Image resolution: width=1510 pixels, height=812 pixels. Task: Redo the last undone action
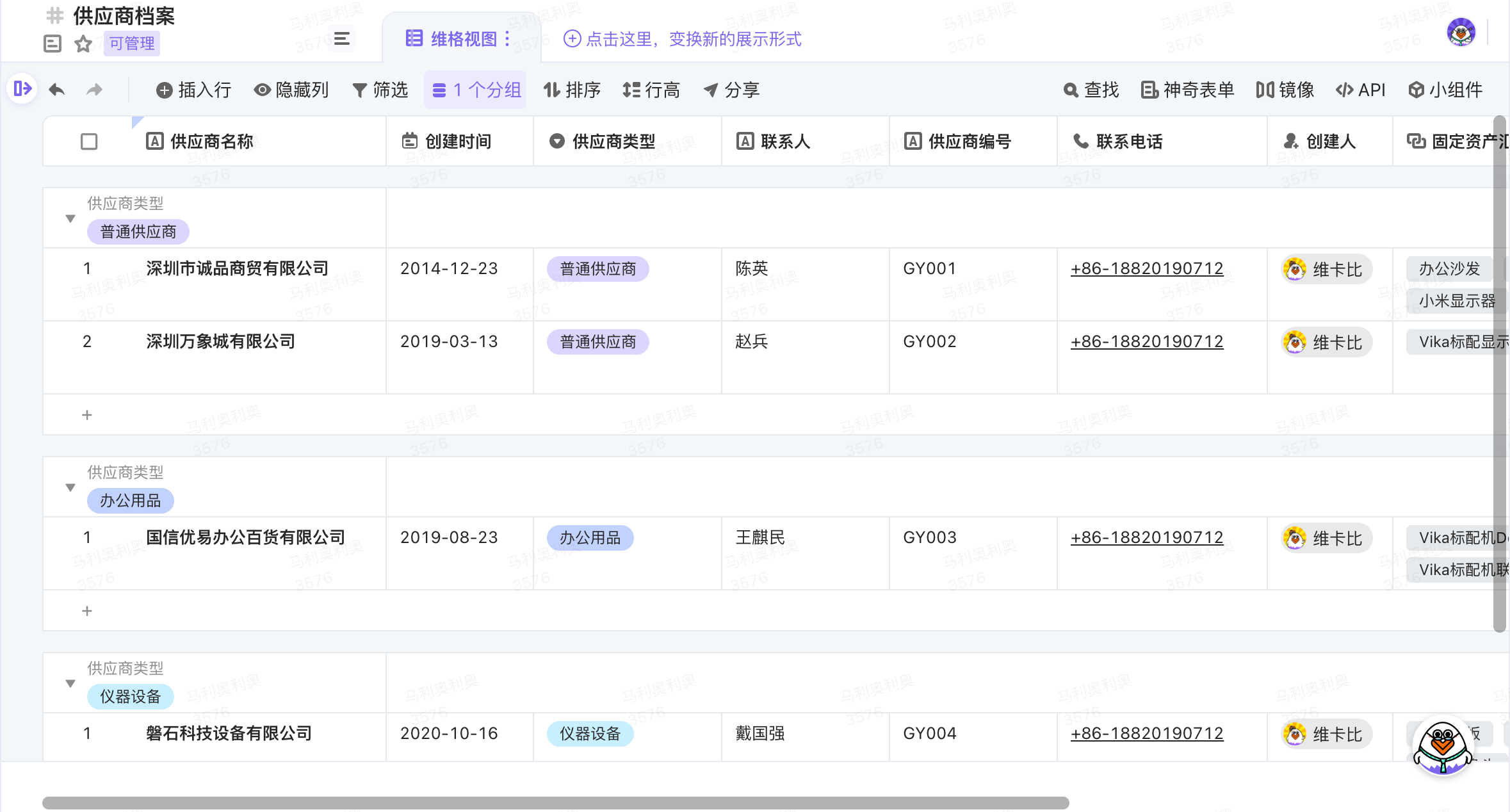(95, 90)
